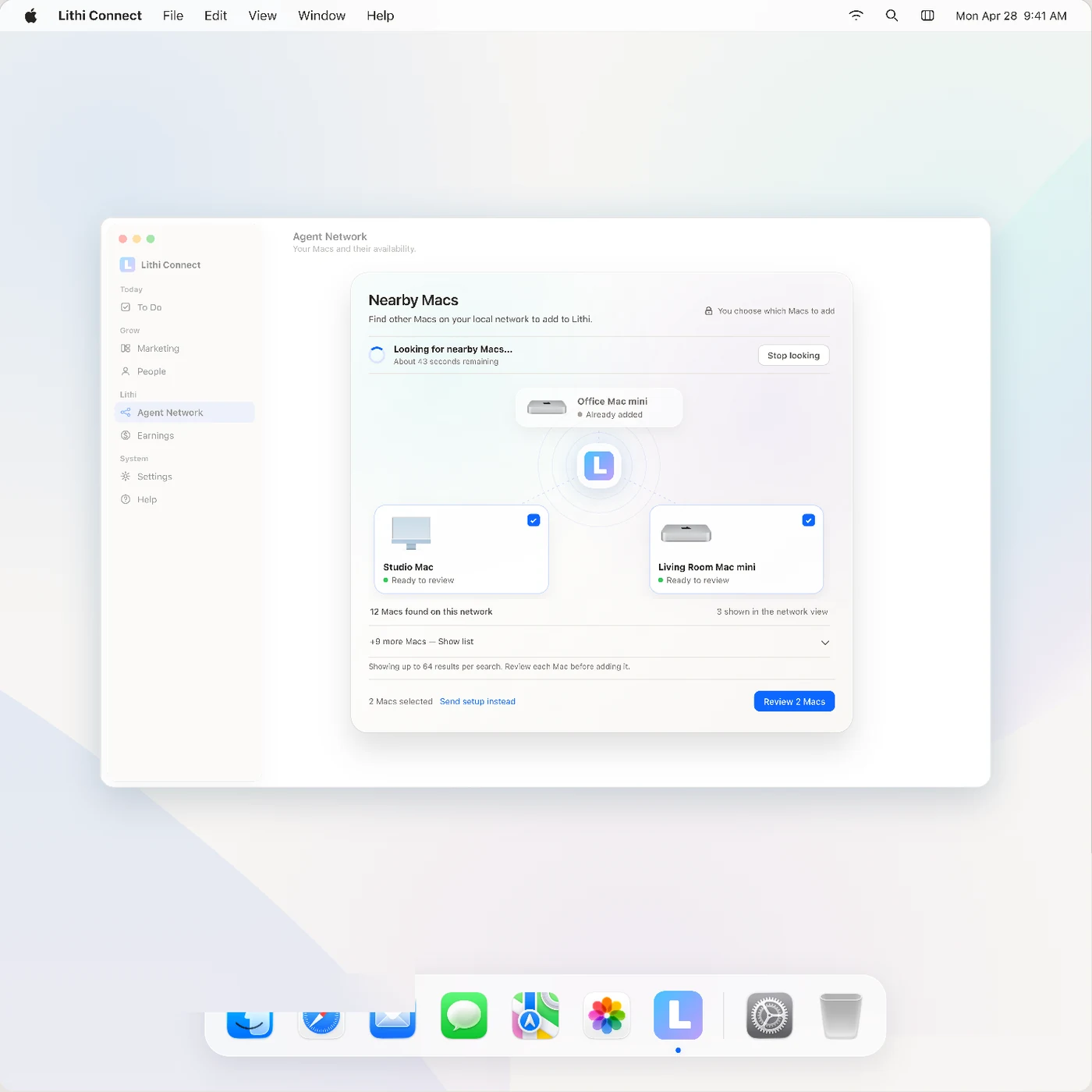The height and width of the screenshot is (1092, 1092).
Task: Select Agent Network in the sidebar
Action: tap(184, 413)
